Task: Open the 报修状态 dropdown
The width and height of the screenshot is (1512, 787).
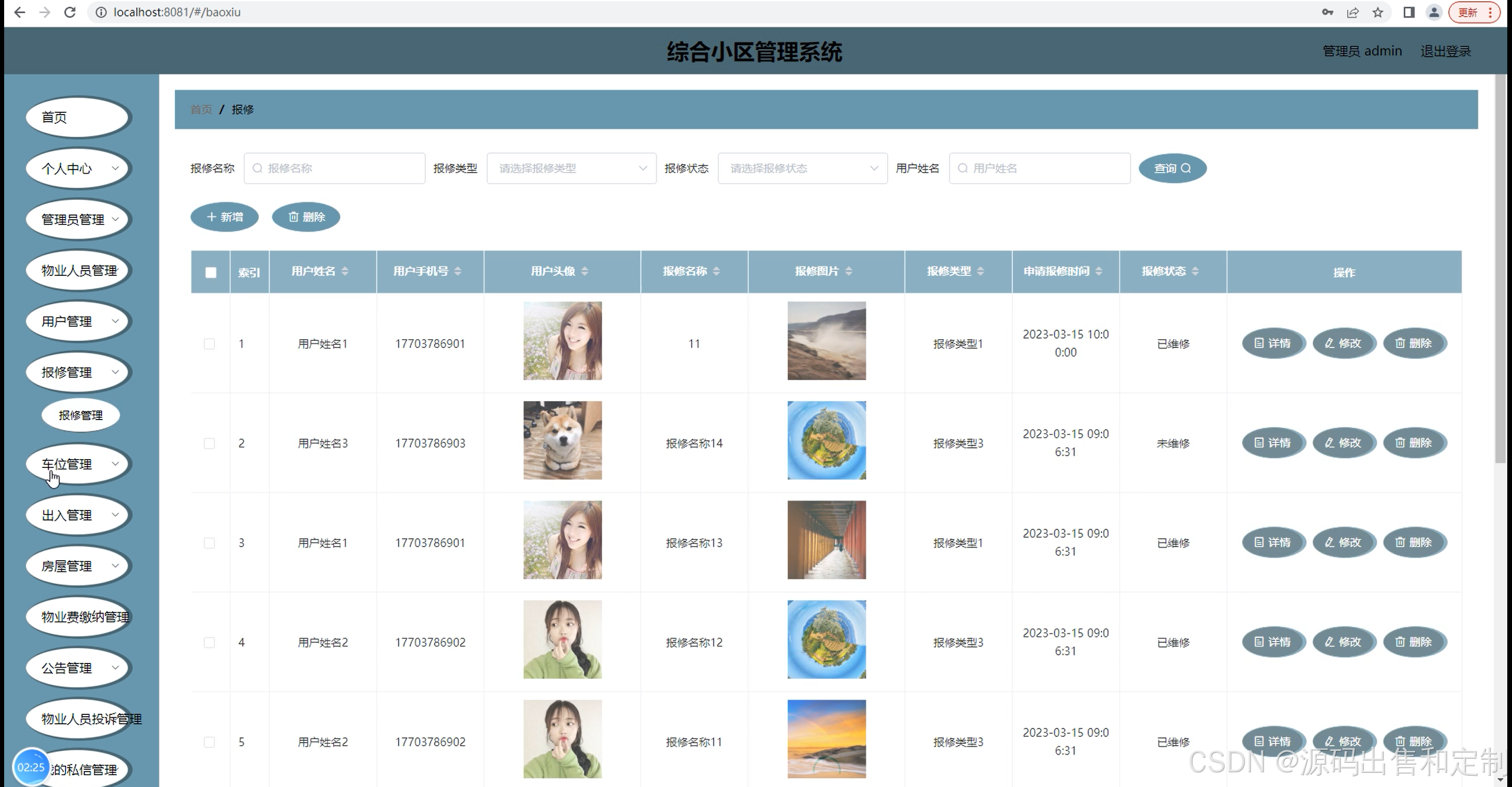Action: click(x=802, y=168)
